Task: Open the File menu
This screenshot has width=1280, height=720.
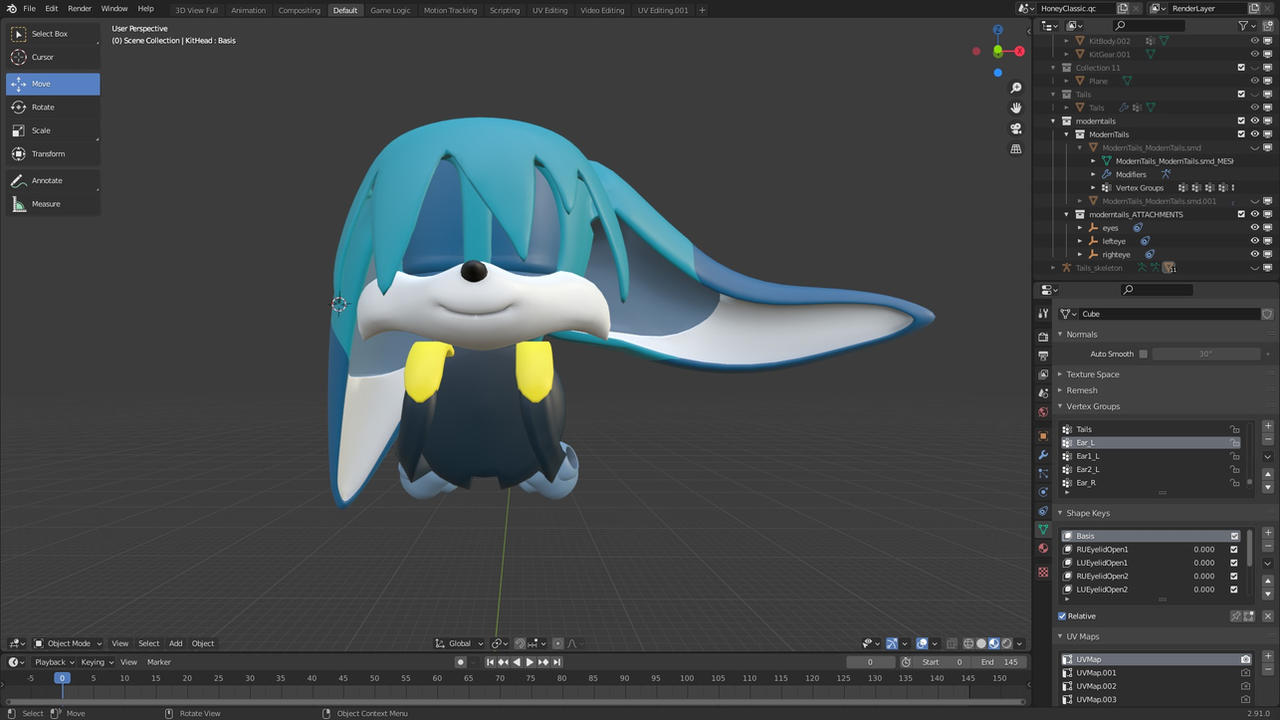Action: pyautogui.click(x=29, y=9)
